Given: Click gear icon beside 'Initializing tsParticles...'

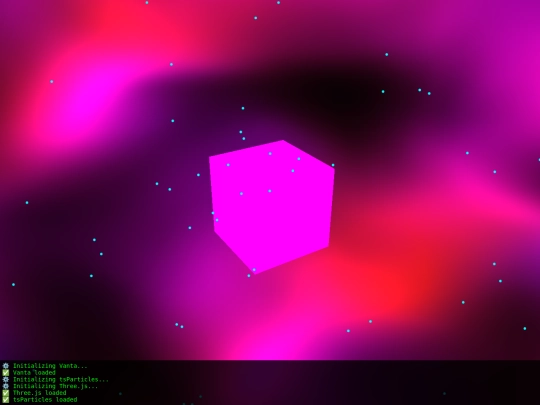Looking at the screenshot, I should (6, 380).
